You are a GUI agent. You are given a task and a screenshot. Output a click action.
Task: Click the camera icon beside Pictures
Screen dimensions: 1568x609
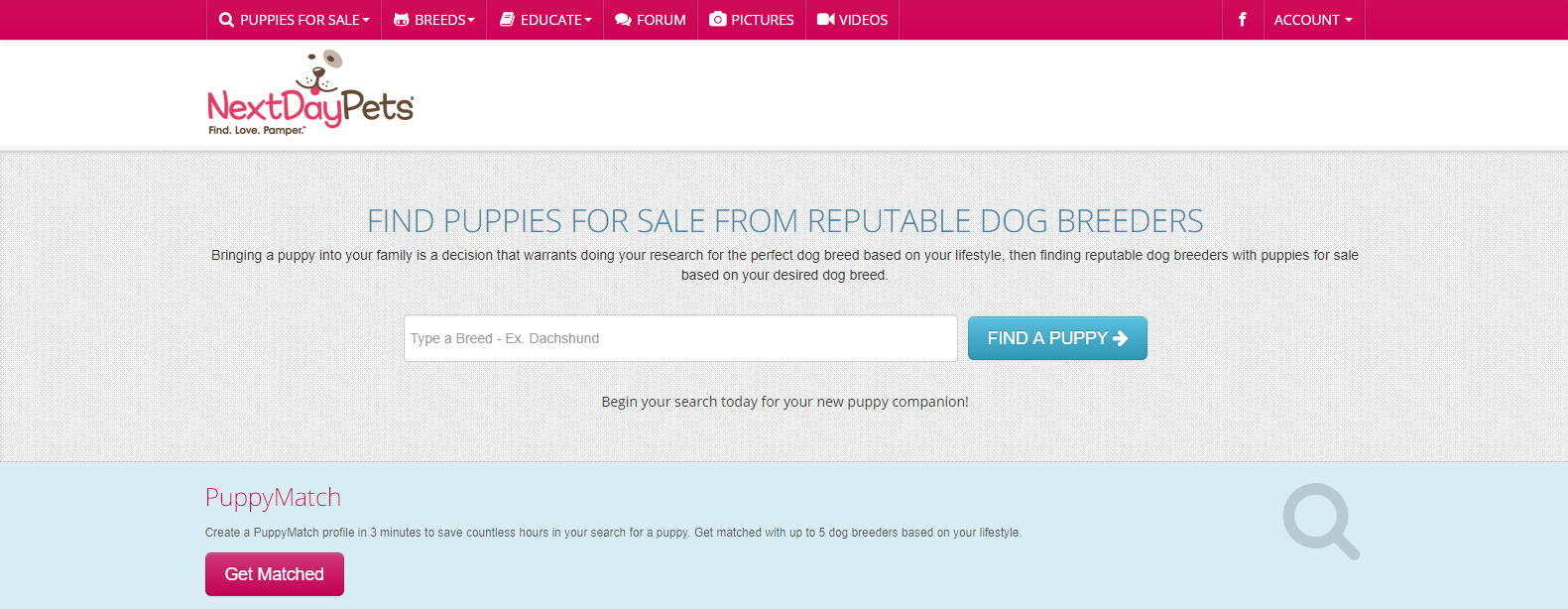point(718,20)
